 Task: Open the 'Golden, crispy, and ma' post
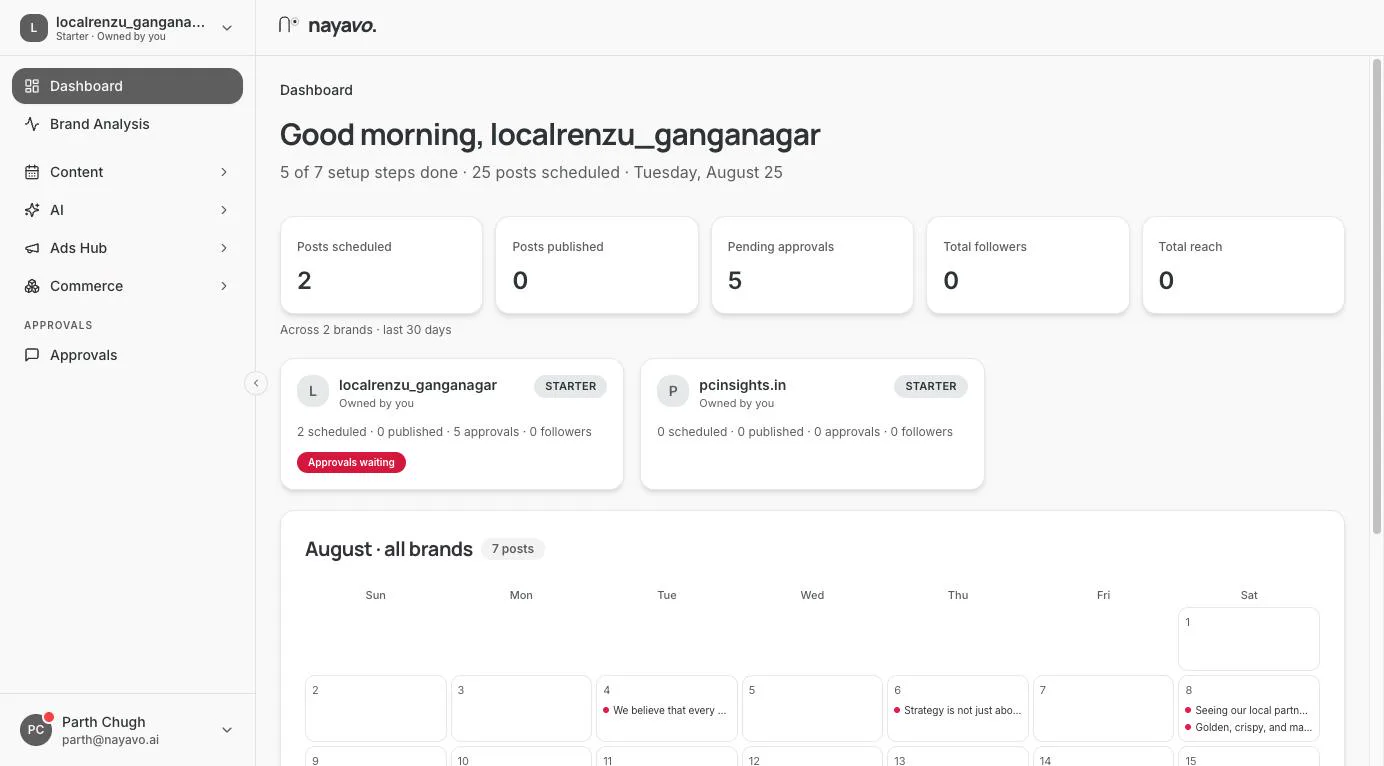(1249, 727)
